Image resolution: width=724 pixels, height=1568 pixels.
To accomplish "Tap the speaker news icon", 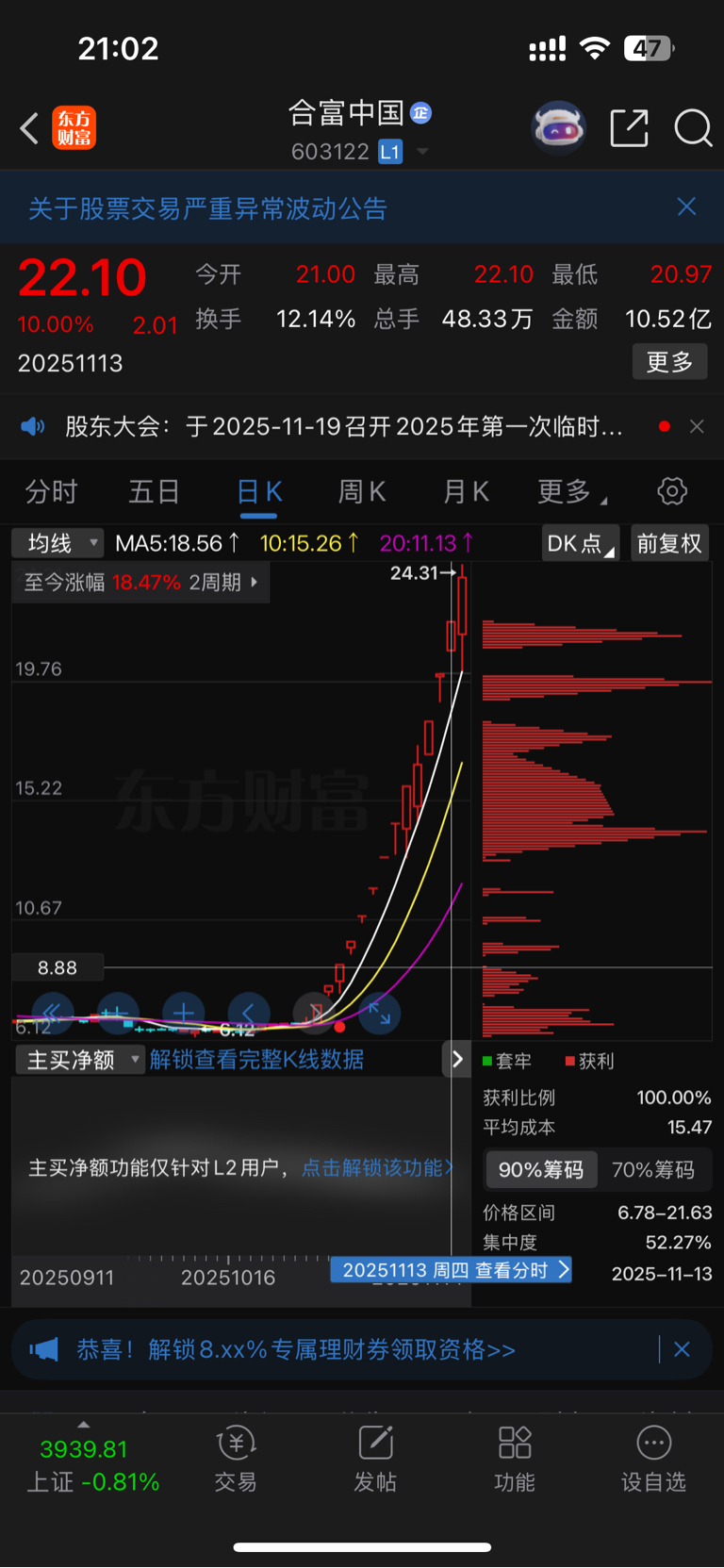I will point(33,427).
